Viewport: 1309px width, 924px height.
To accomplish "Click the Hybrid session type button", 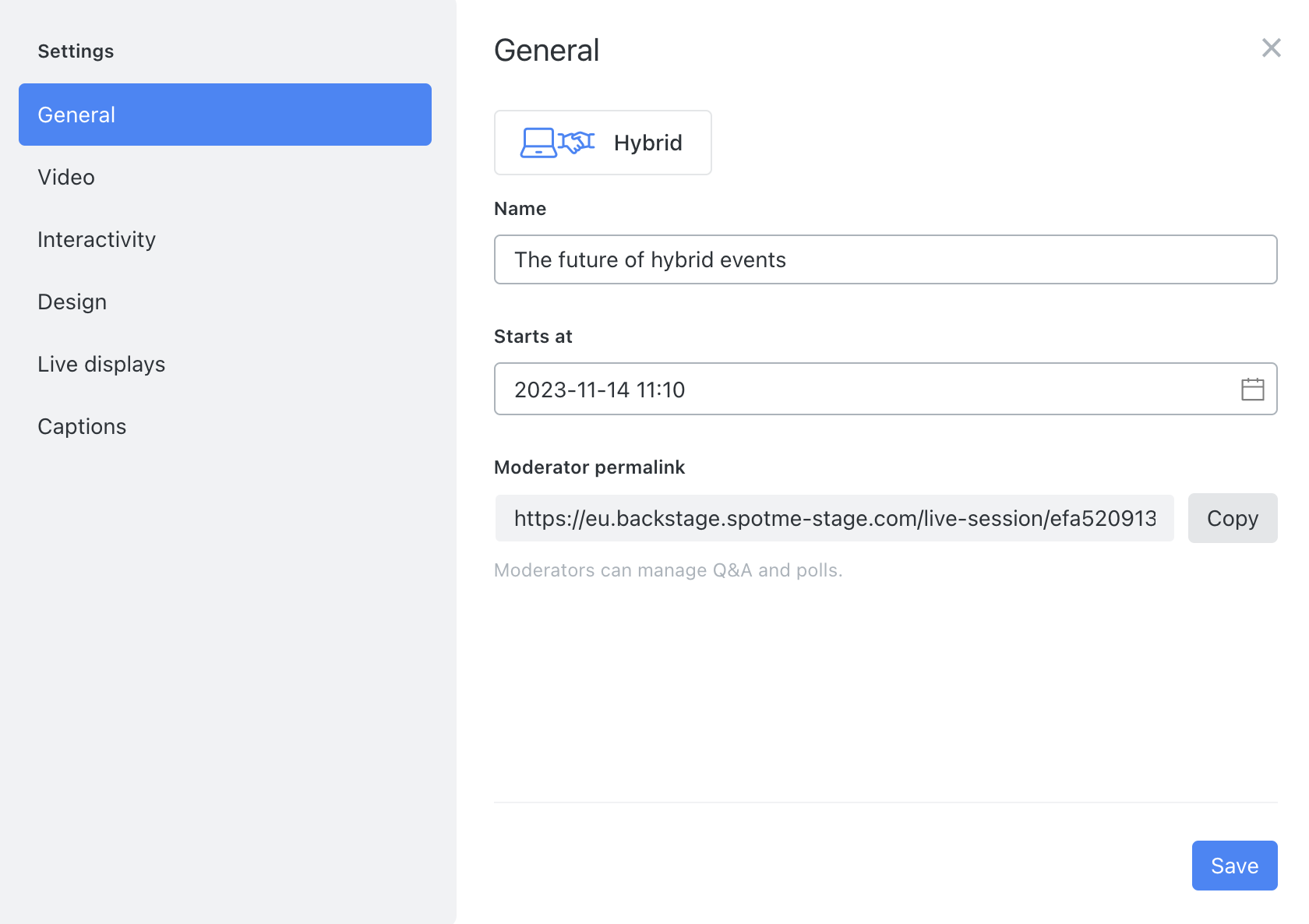I will 602,143.
